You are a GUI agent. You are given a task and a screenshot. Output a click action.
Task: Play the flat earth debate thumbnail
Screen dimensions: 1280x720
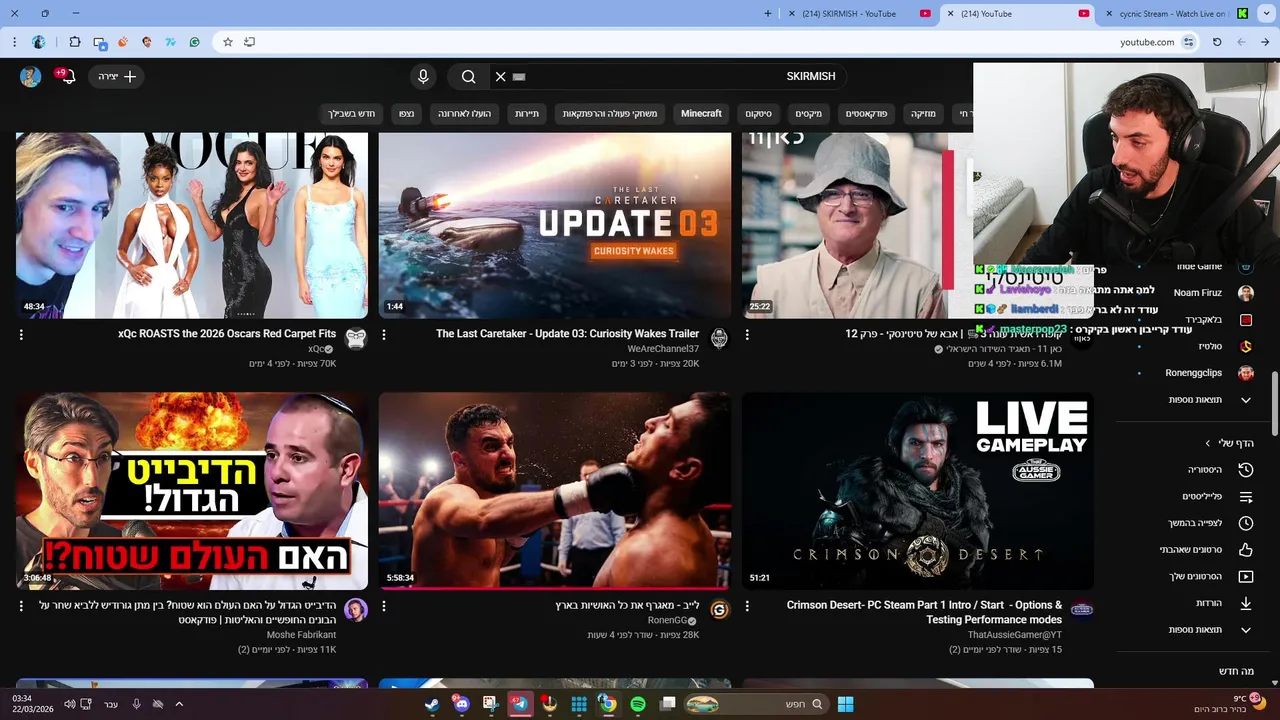tap(191, 490)
